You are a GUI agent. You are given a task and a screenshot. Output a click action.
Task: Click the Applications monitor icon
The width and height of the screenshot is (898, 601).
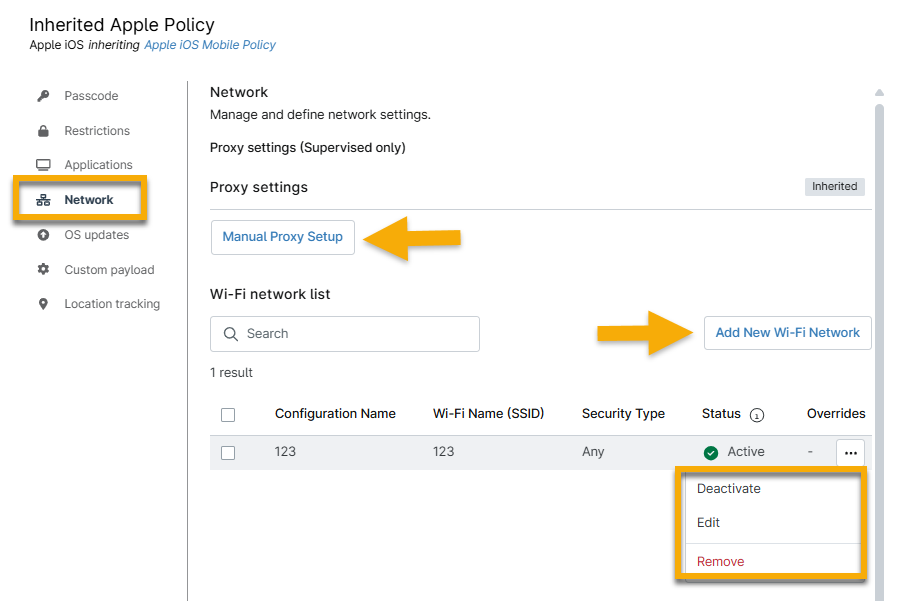coord(43,165)
